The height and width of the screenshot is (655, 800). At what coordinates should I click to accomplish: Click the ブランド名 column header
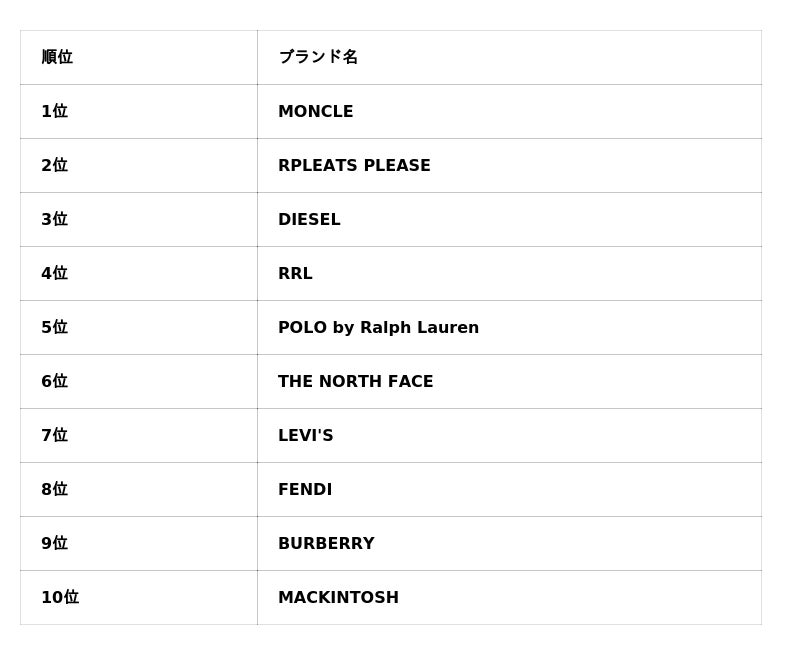pos(318,57)
